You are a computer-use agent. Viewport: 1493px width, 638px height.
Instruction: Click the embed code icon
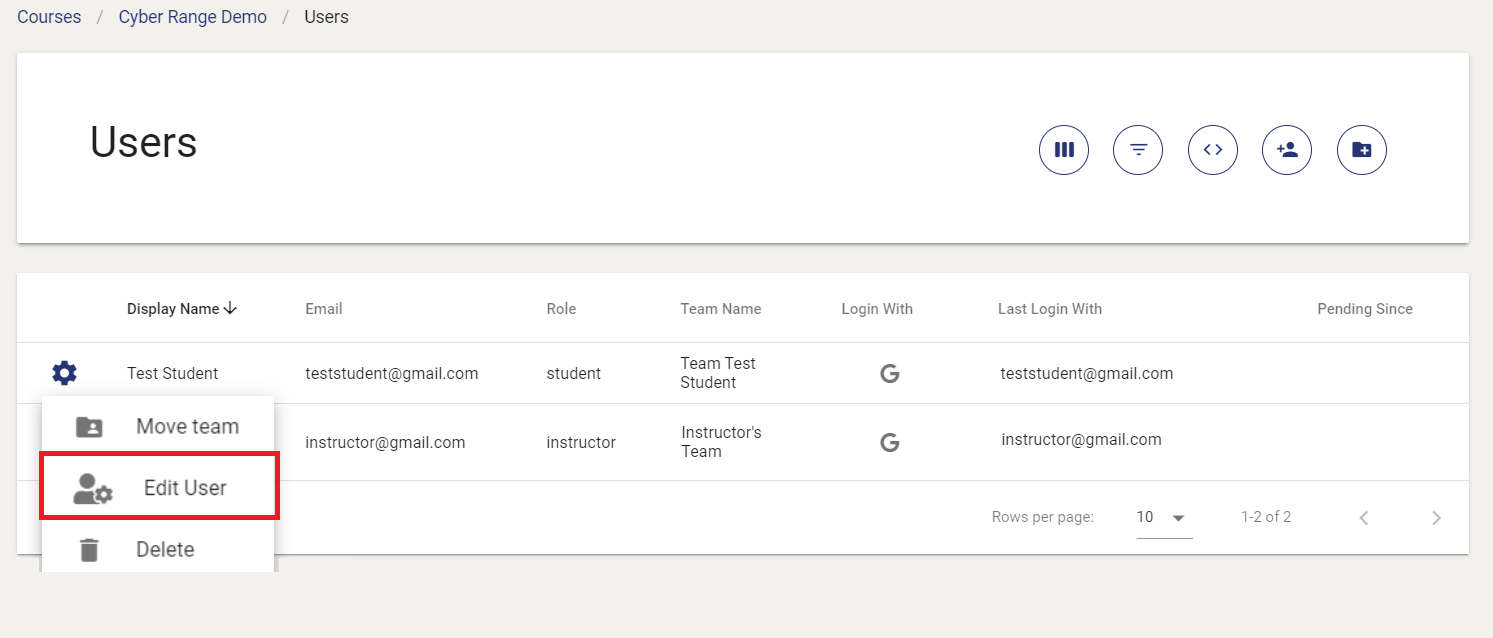[1212, 149]
